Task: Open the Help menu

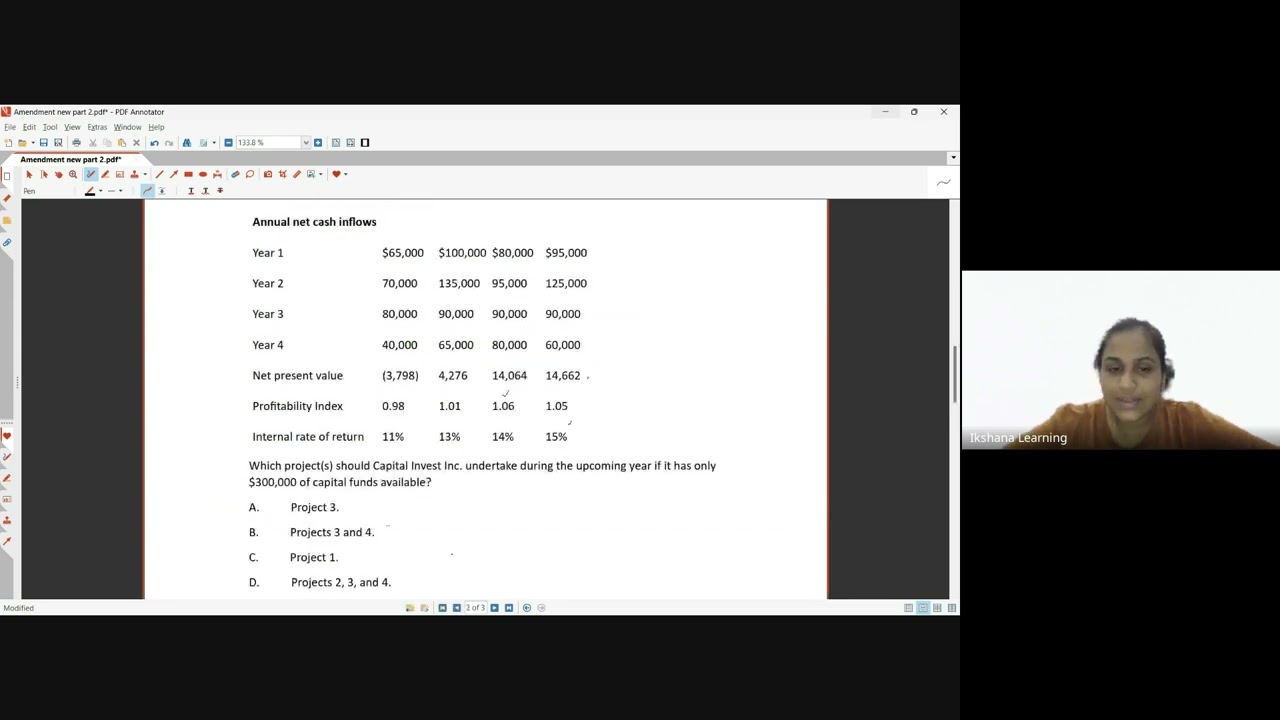Action: click(x=156, y=127)
